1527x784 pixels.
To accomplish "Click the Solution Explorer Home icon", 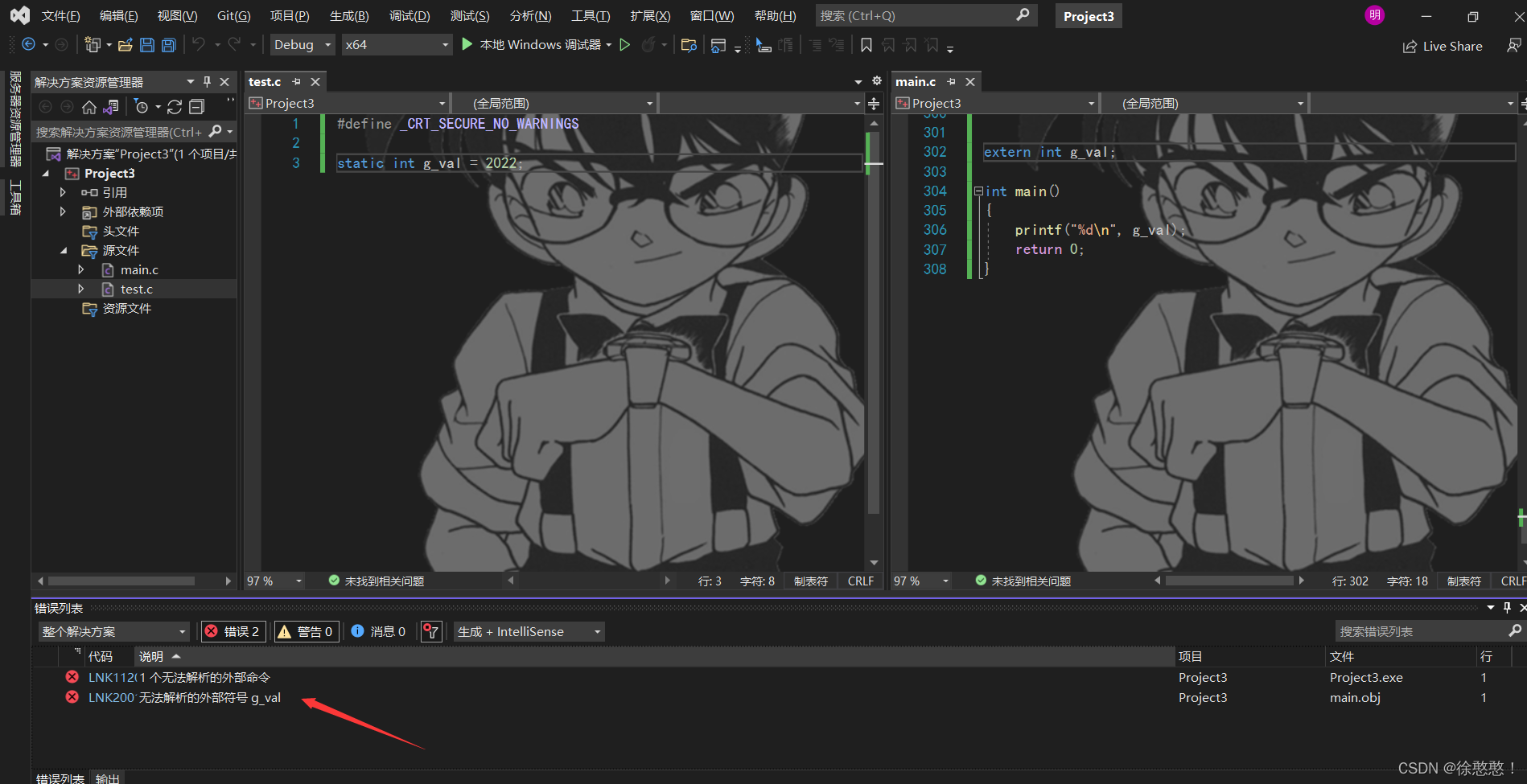I will pos(89,107).
